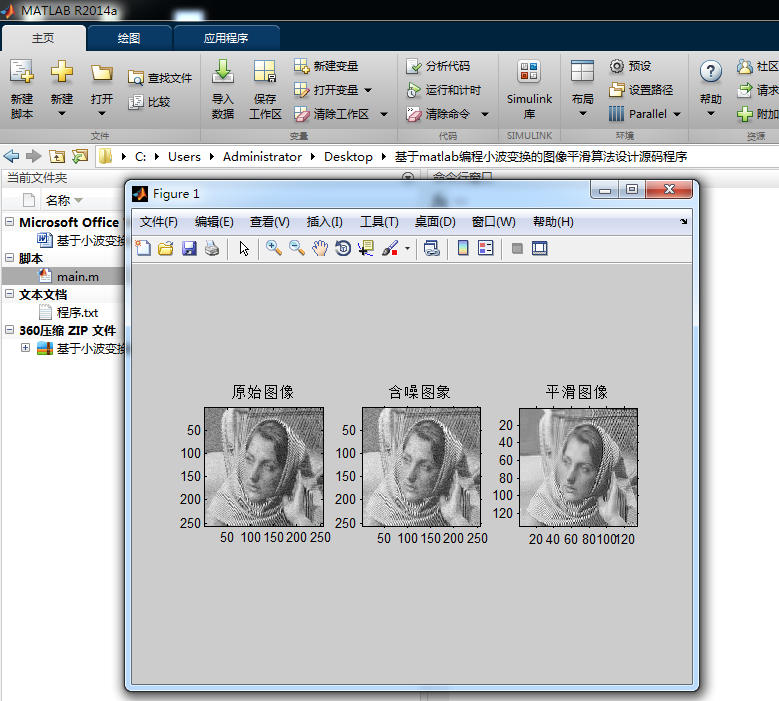Collapse the 文本文档 group

pos(9,294)
